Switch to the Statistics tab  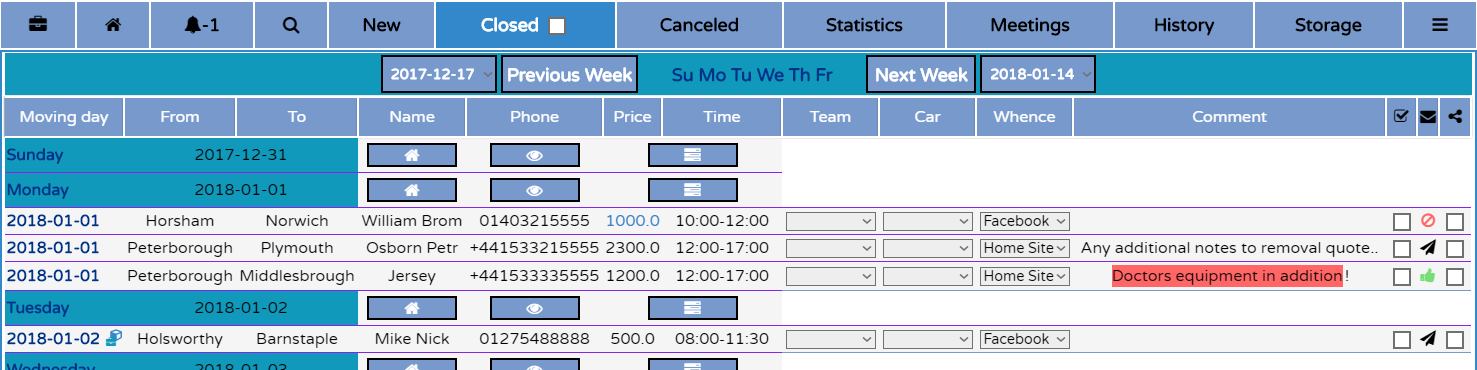pyautogui.click(x=864, y=26)
